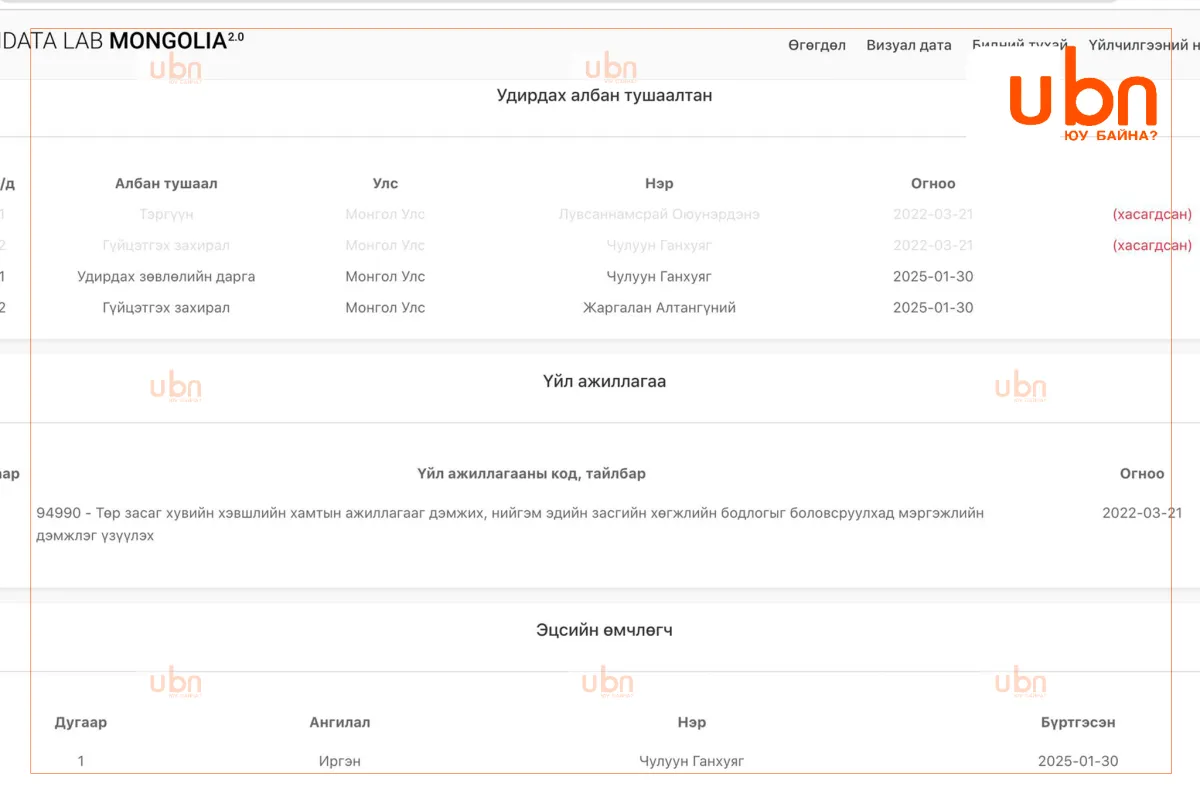Viewport: 1200px width, 800px height.
Task: Click the Бүртгэсэн column header
Action: pos(1078,722)
